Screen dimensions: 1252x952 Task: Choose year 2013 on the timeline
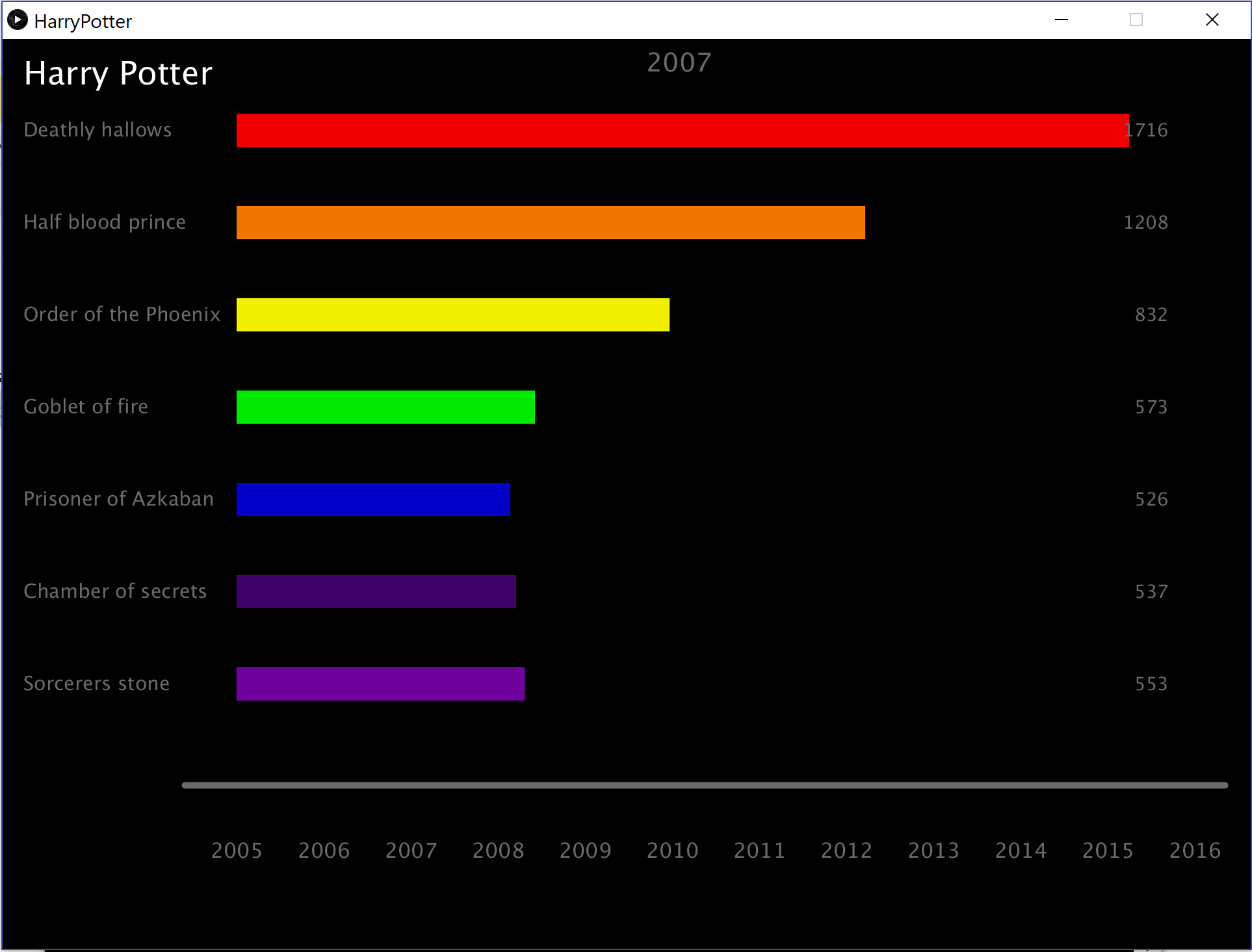[x=933, y=851]
